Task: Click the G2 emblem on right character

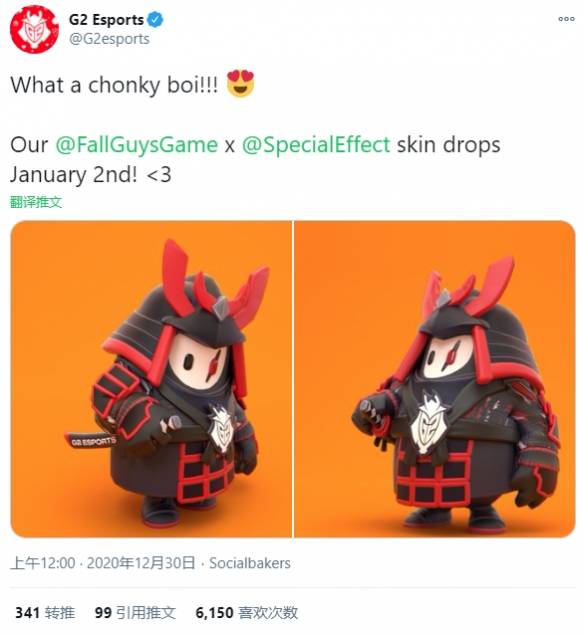Action: (x=429, y=421)
